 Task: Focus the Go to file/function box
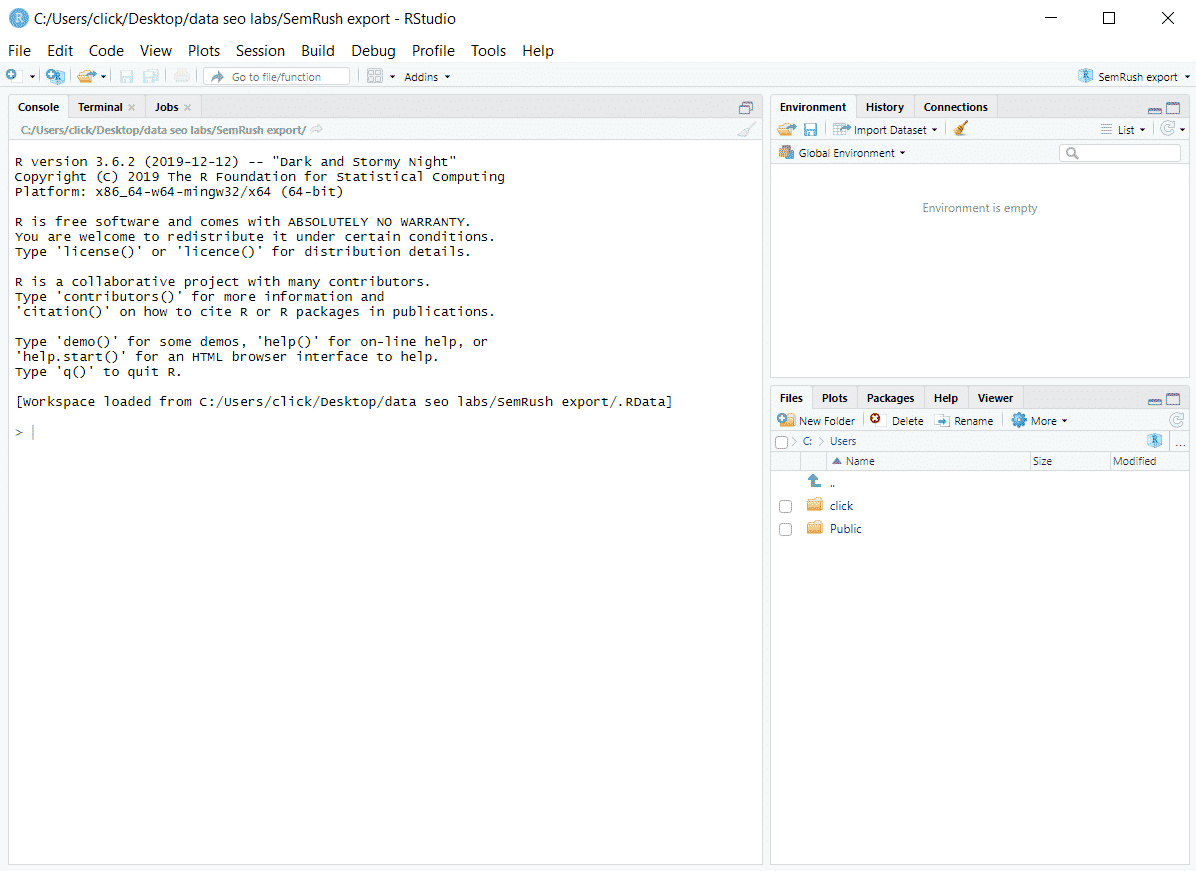pyautogui.click(x=277, y=76)
